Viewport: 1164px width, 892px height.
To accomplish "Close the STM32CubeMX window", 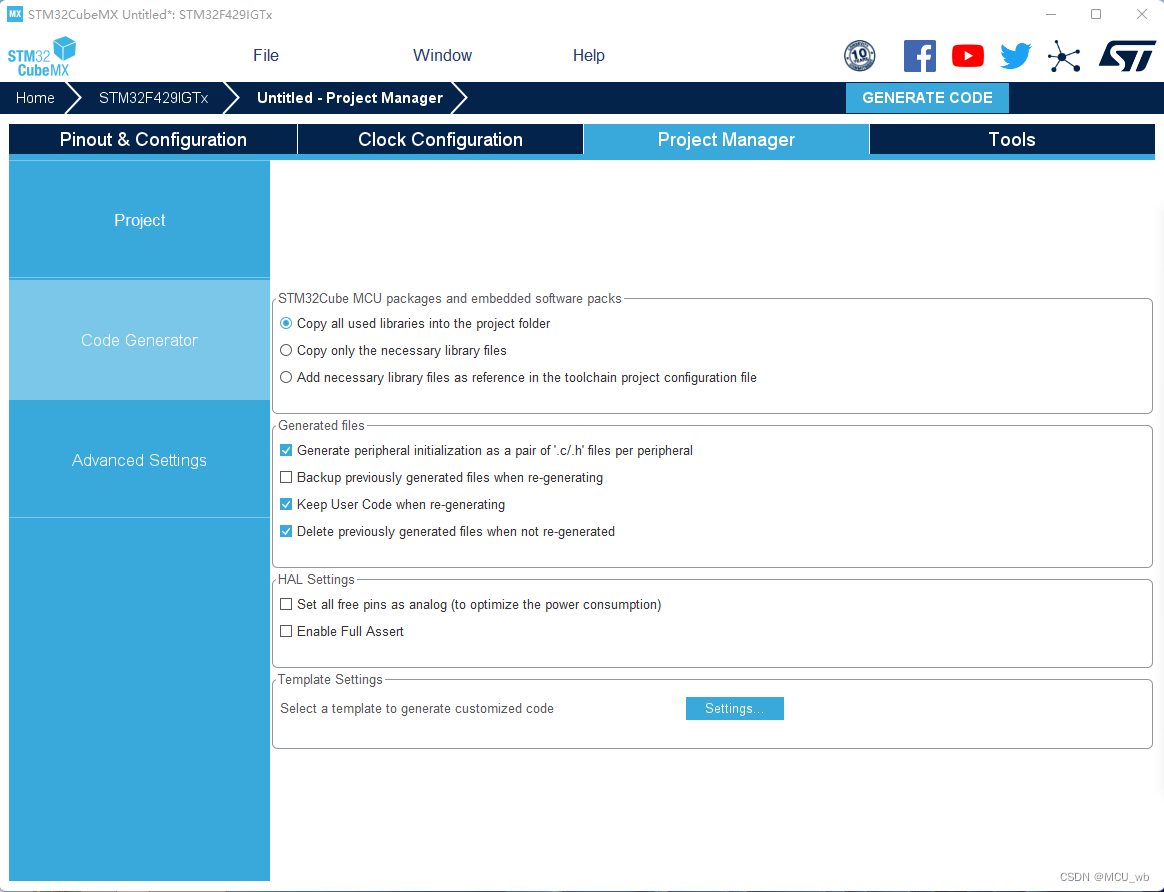I will click(x=1142, y=14).
